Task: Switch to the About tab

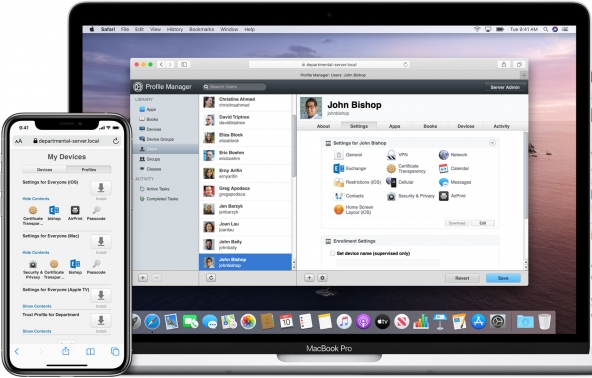Action: tap(323, 126)
